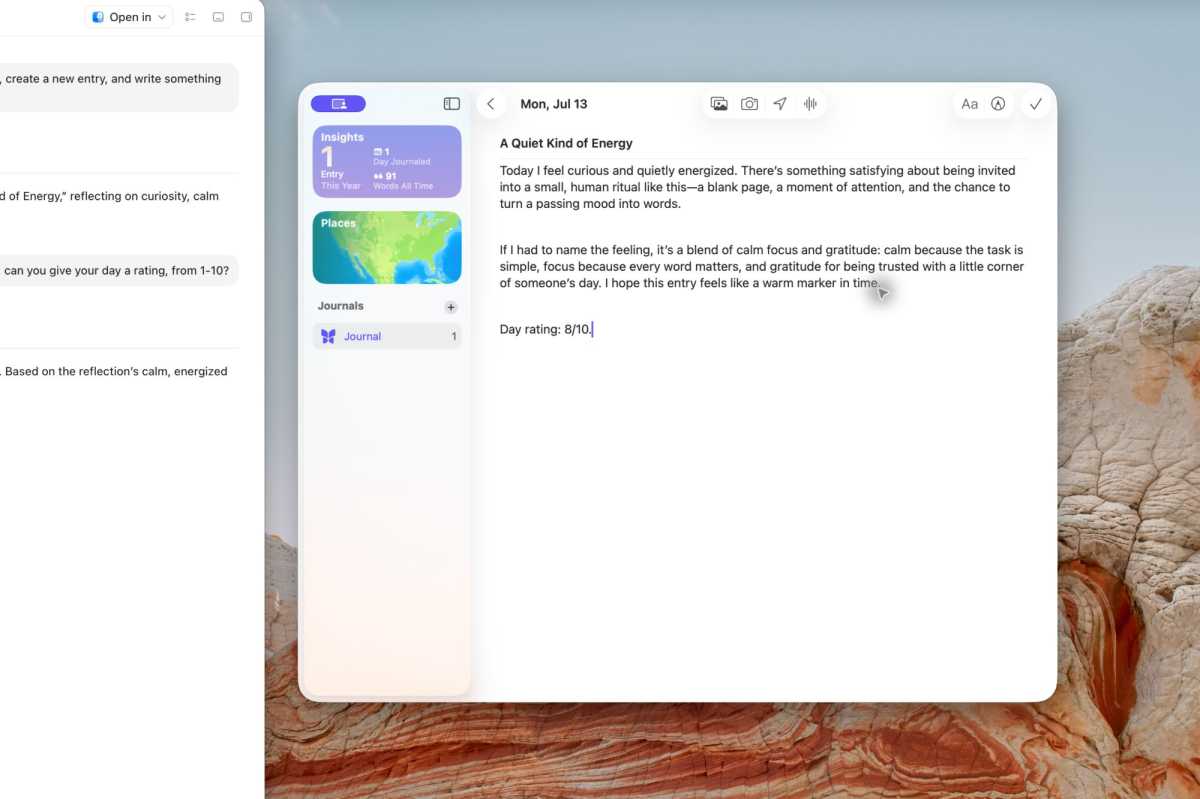Open the markup pen tool
Viewport: 1200px width, 799px height.
click(997, 104)
